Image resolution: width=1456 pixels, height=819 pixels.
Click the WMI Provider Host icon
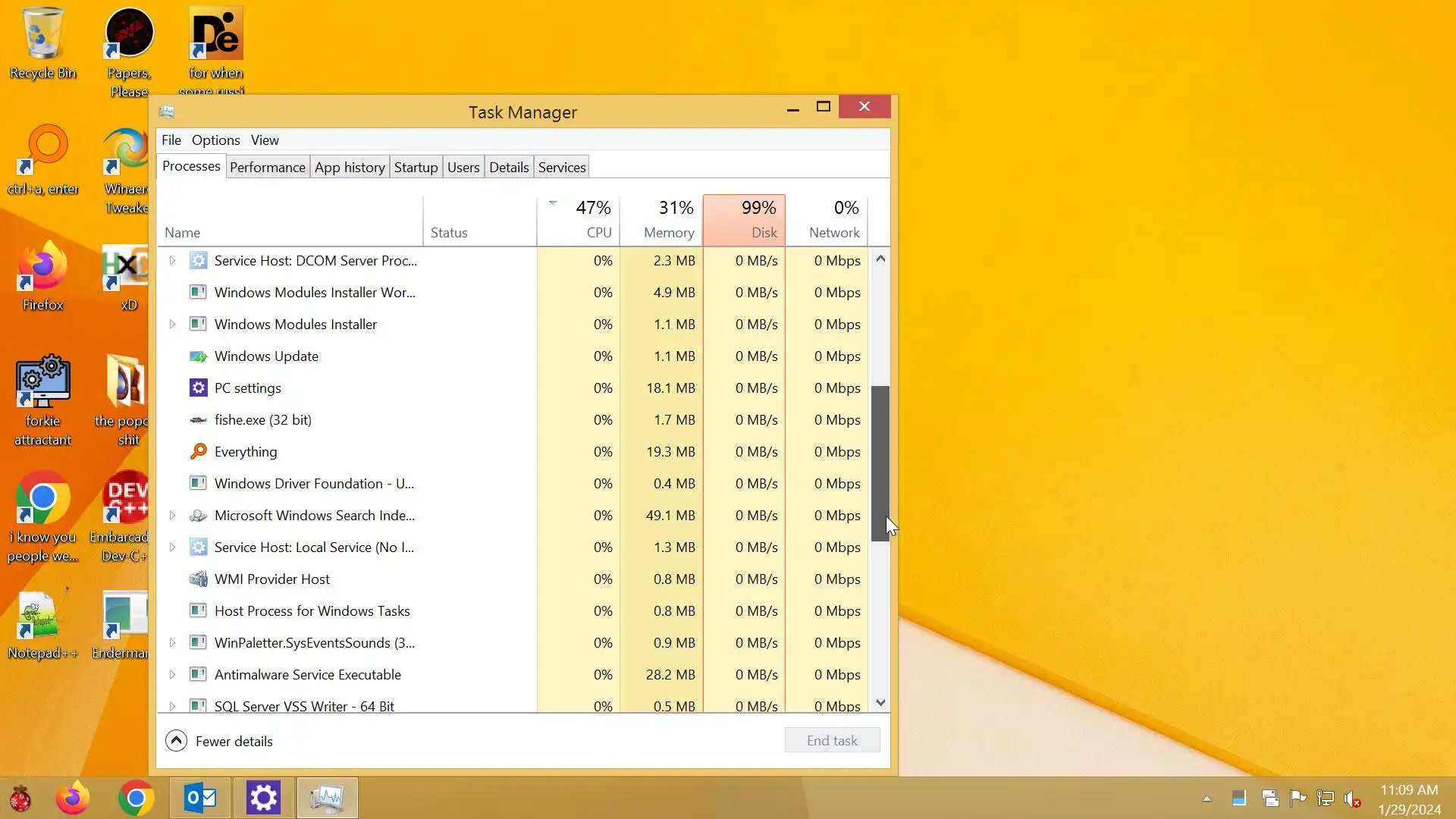click(198, 579)
